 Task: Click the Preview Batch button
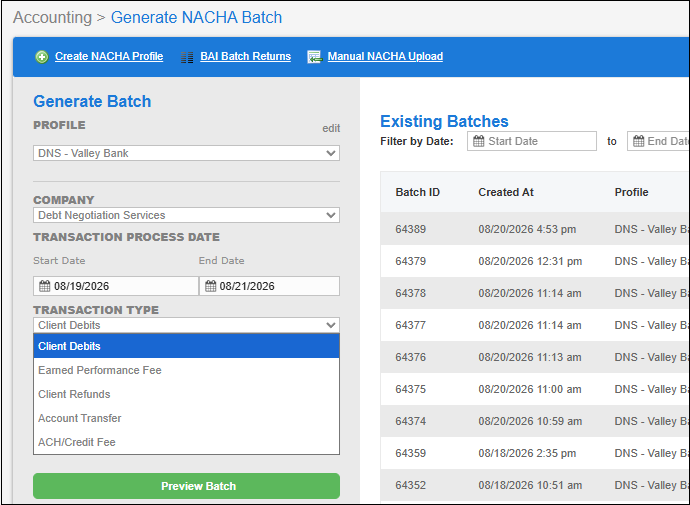(186, 486)
